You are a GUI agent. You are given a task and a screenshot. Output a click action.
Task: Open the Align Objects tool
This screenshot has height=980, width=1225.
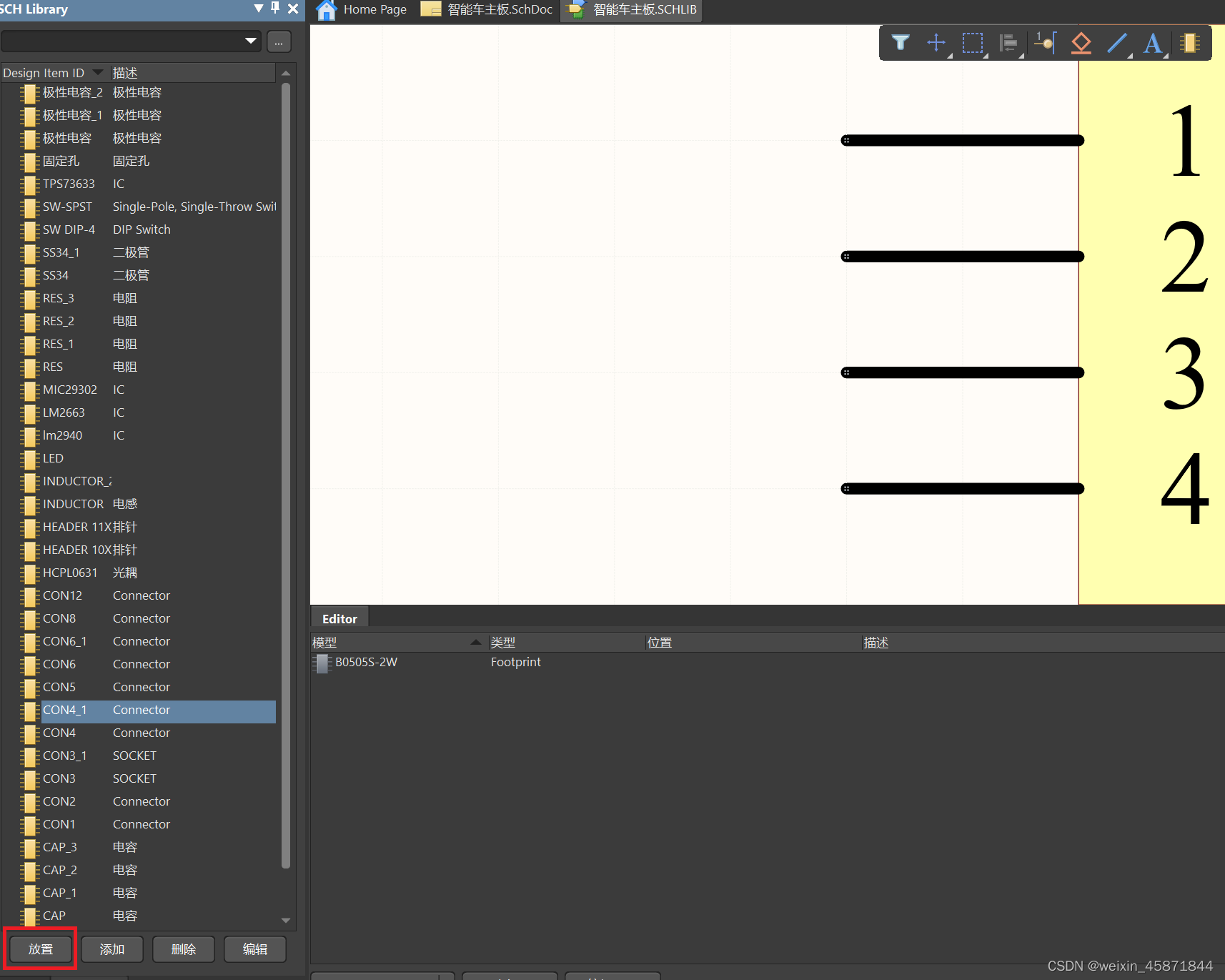point(1008,43)
